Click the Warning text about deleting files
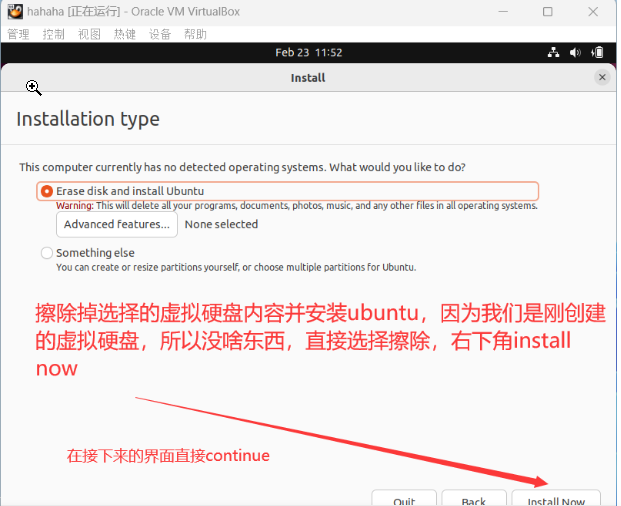This screenshot has width=621, height=506. (297, 206)
